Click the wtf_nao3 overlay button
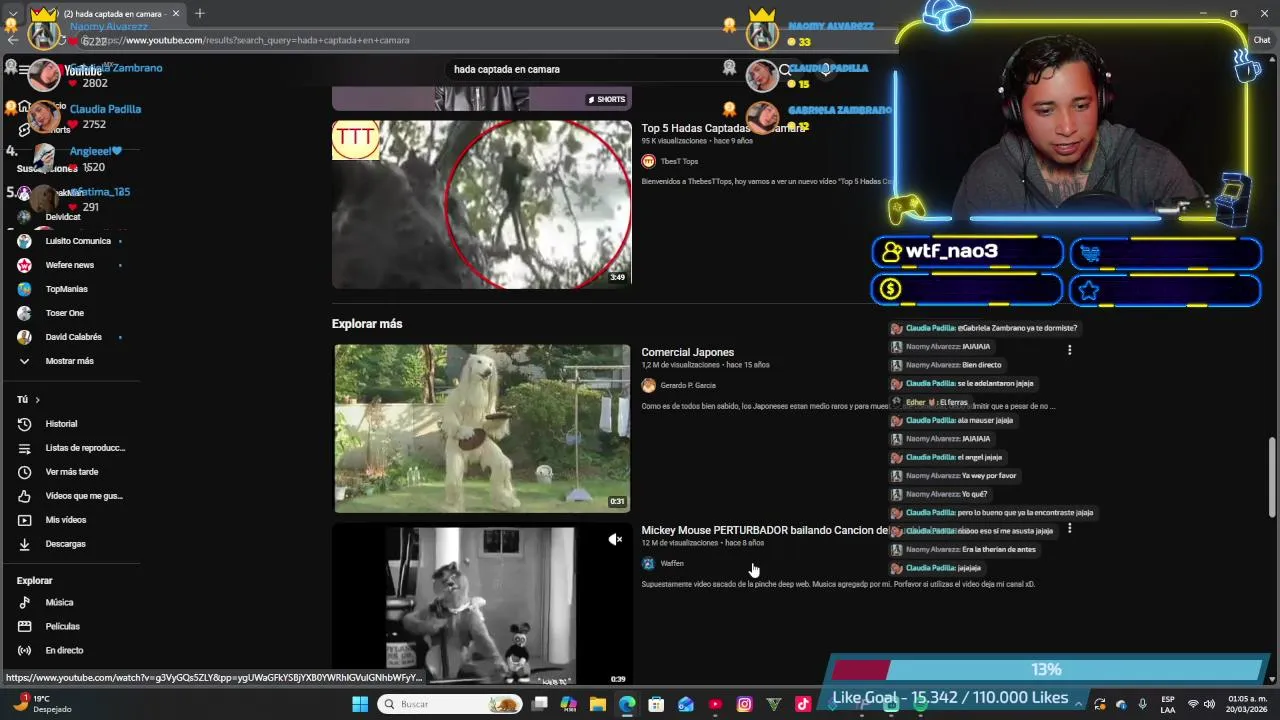This screenshot has width=1280, height=720. (x=967, y=252)
